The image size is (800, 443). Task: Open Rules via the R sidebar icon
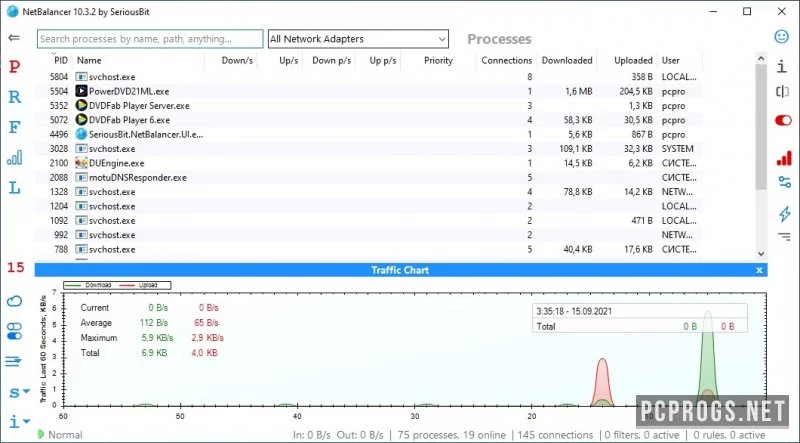[15, 97]
